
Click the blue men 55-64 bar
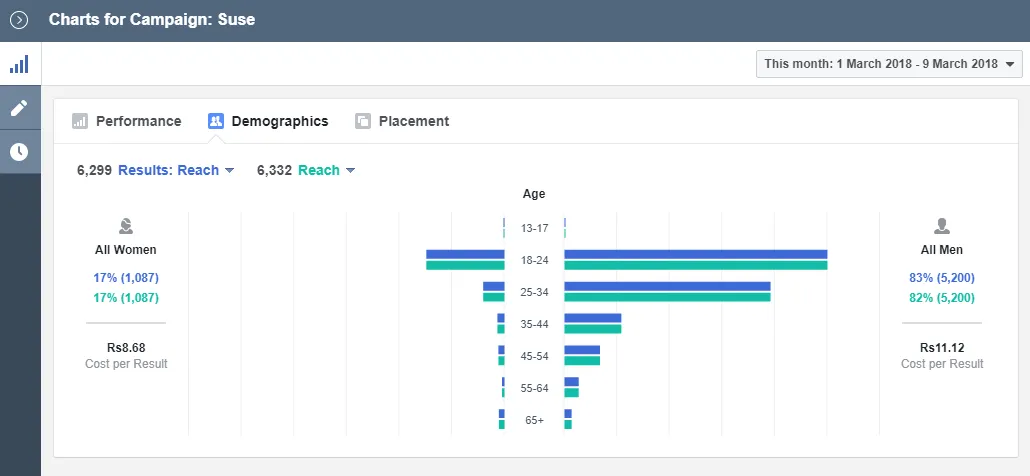(x=571, y=381)
